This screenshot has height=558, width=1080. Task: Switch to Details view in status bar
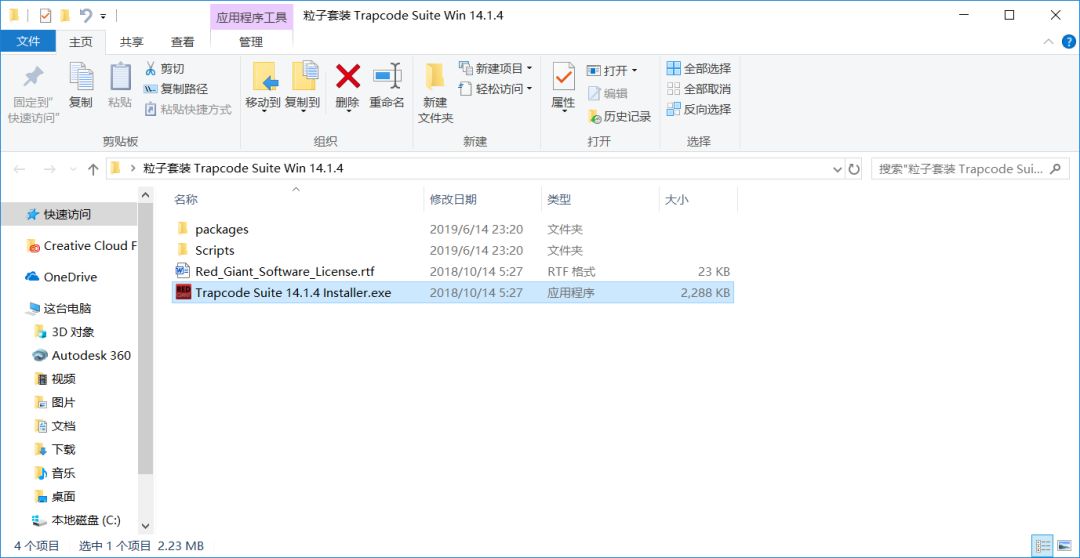[x=1043, y=546]
